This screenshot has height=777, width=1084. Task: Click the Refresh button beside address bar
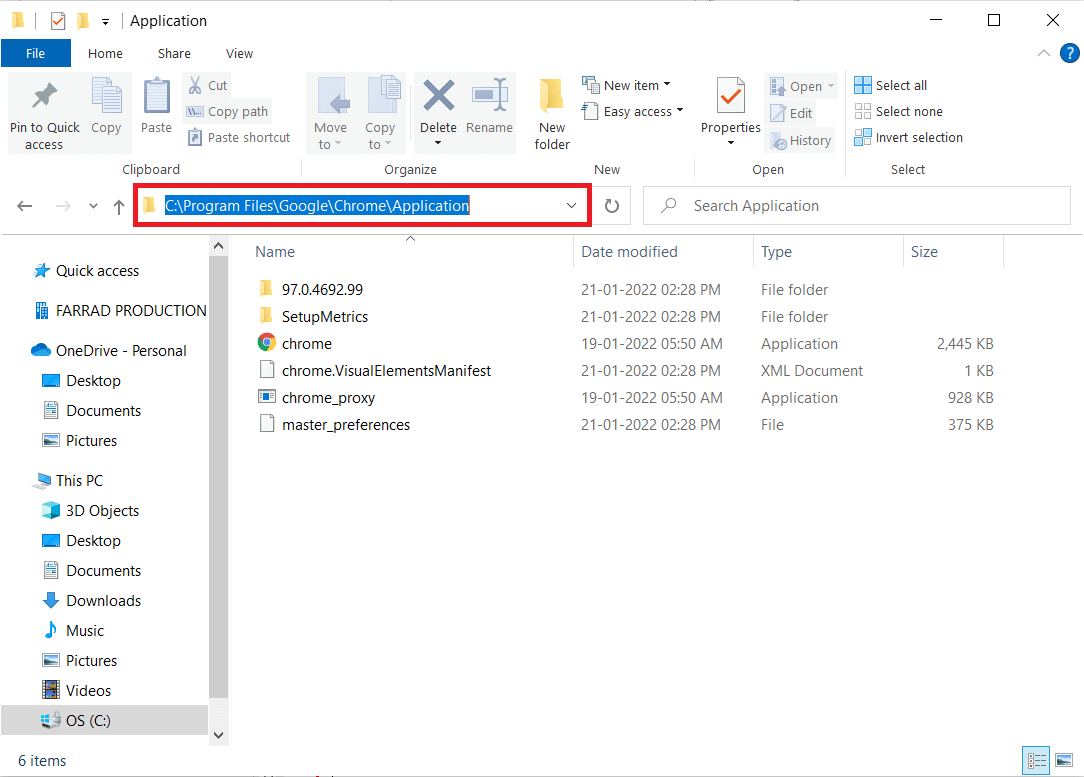point(612,206)
